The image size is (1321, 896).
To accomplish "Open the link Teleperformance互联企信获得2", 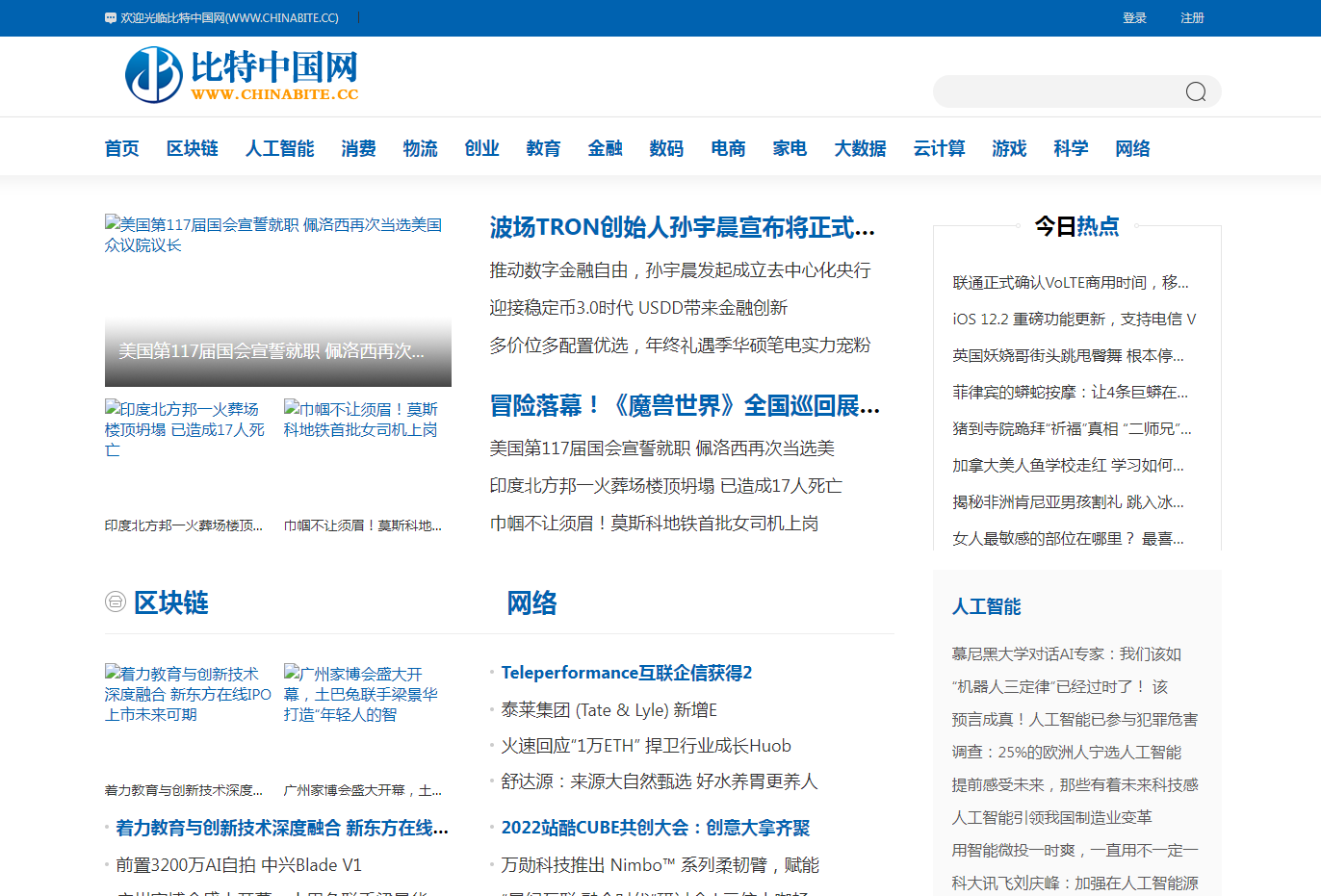I will 627,673.
